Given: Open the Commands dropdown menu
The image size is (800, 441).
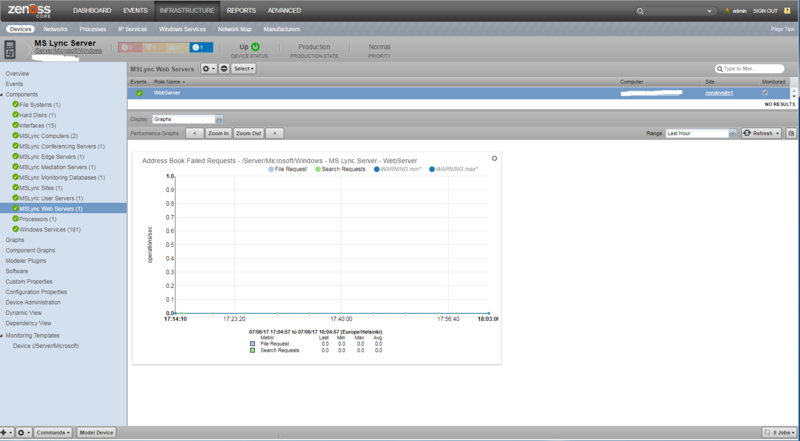Looking at the screenshot, I should [x=53, y=432].
